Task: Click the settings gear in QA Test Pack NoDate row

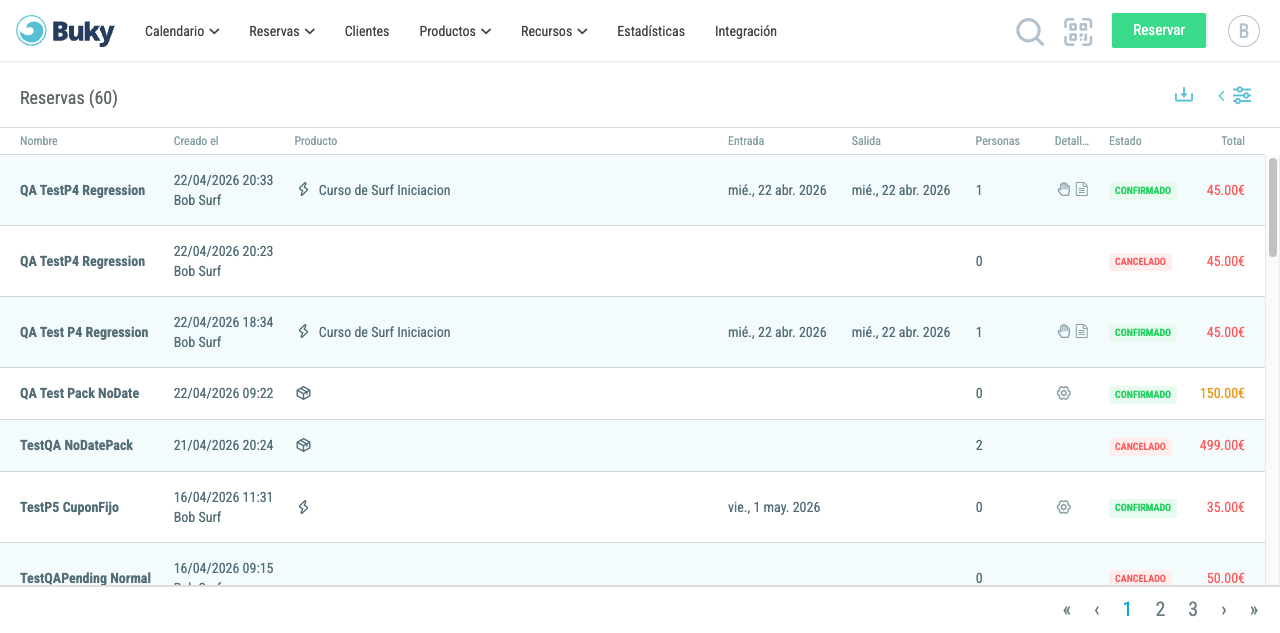Action: [x=1064, y=394]
